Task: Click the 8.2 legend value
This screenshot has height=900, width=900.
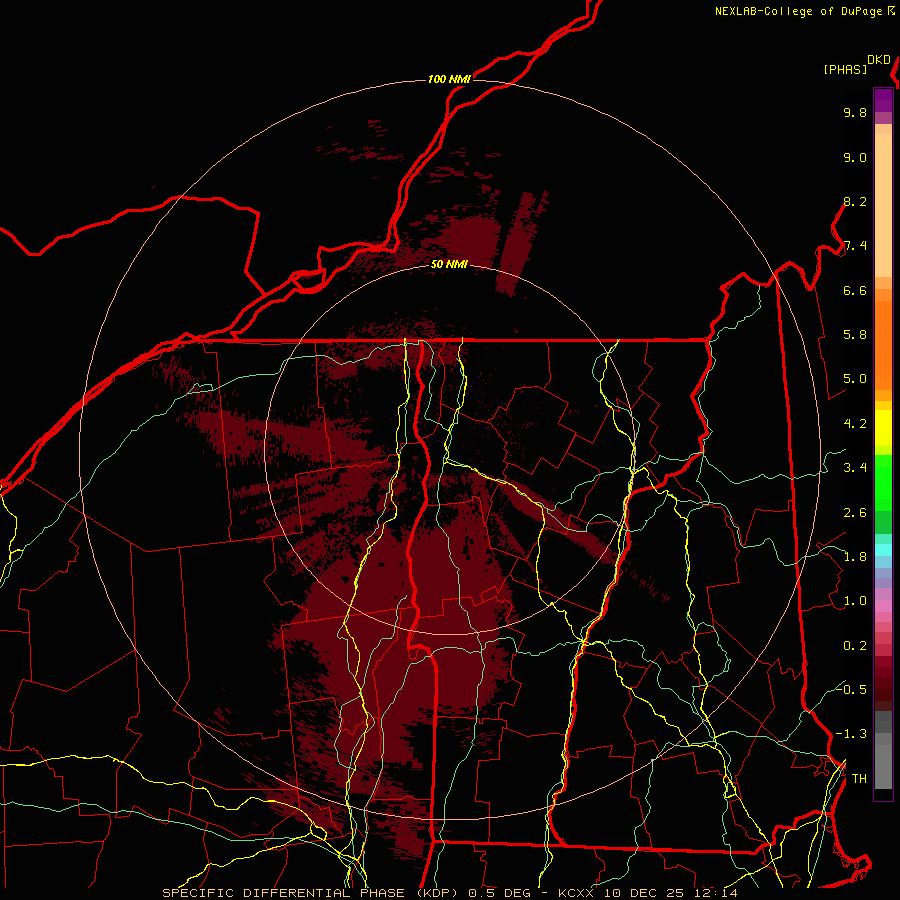Action: tap(855, 201)
